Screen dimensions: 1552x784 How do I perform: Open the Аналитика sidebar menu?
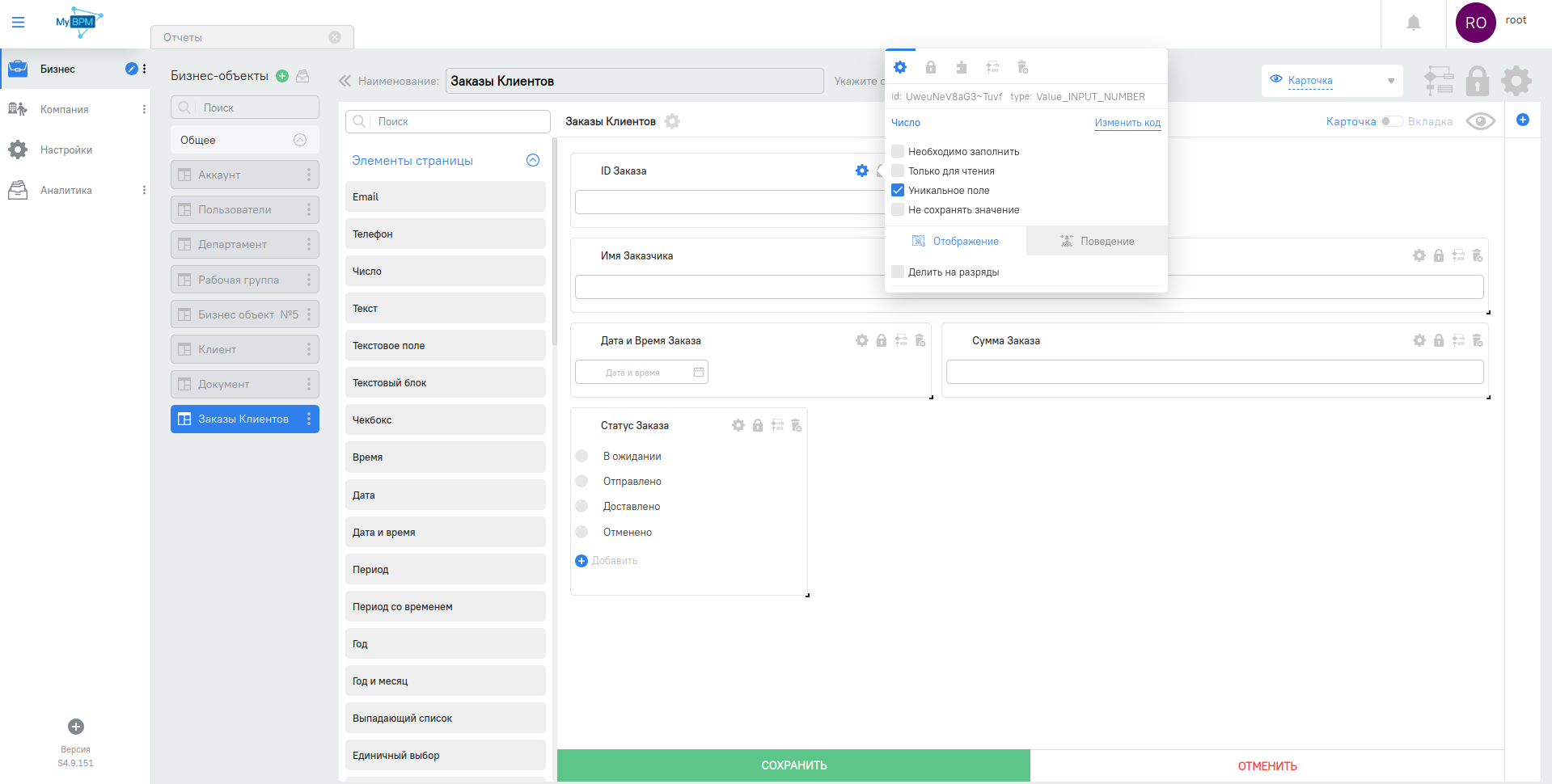(66, 190)
